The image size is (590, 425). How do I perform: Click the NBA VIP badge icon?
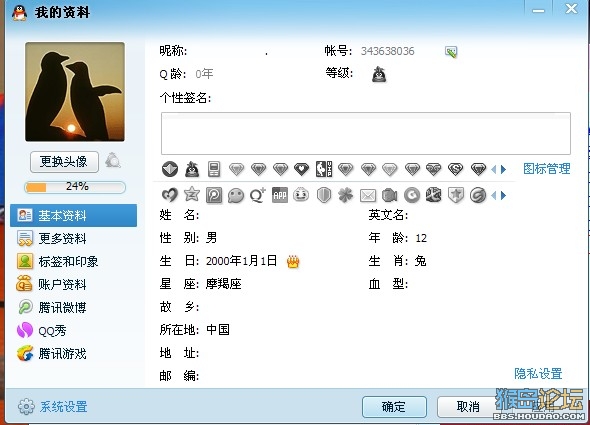point(324,169)
